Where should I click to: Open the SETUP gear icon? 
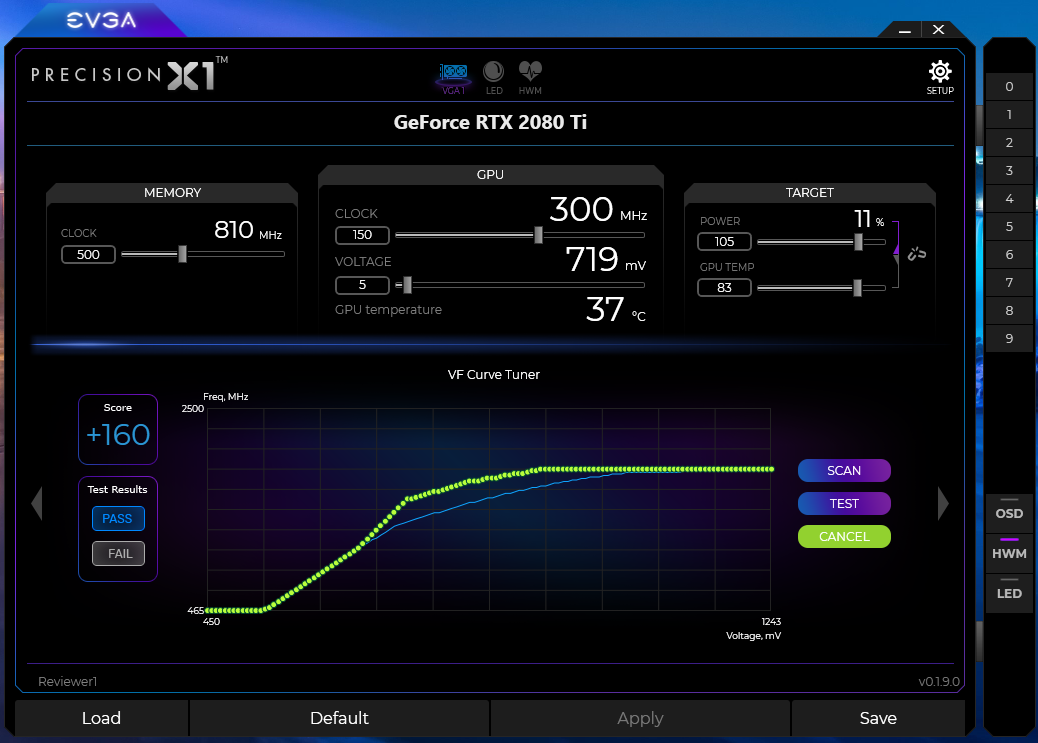coord(939,77)
